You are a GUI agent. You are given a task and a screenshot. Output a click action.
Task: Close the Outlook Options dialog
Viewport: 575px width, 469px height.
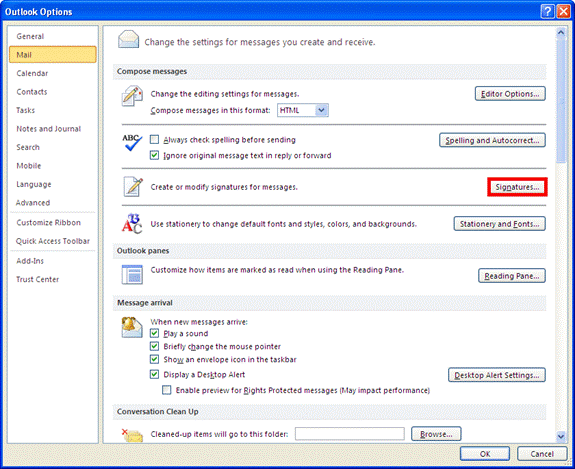[x=563, y=12]
